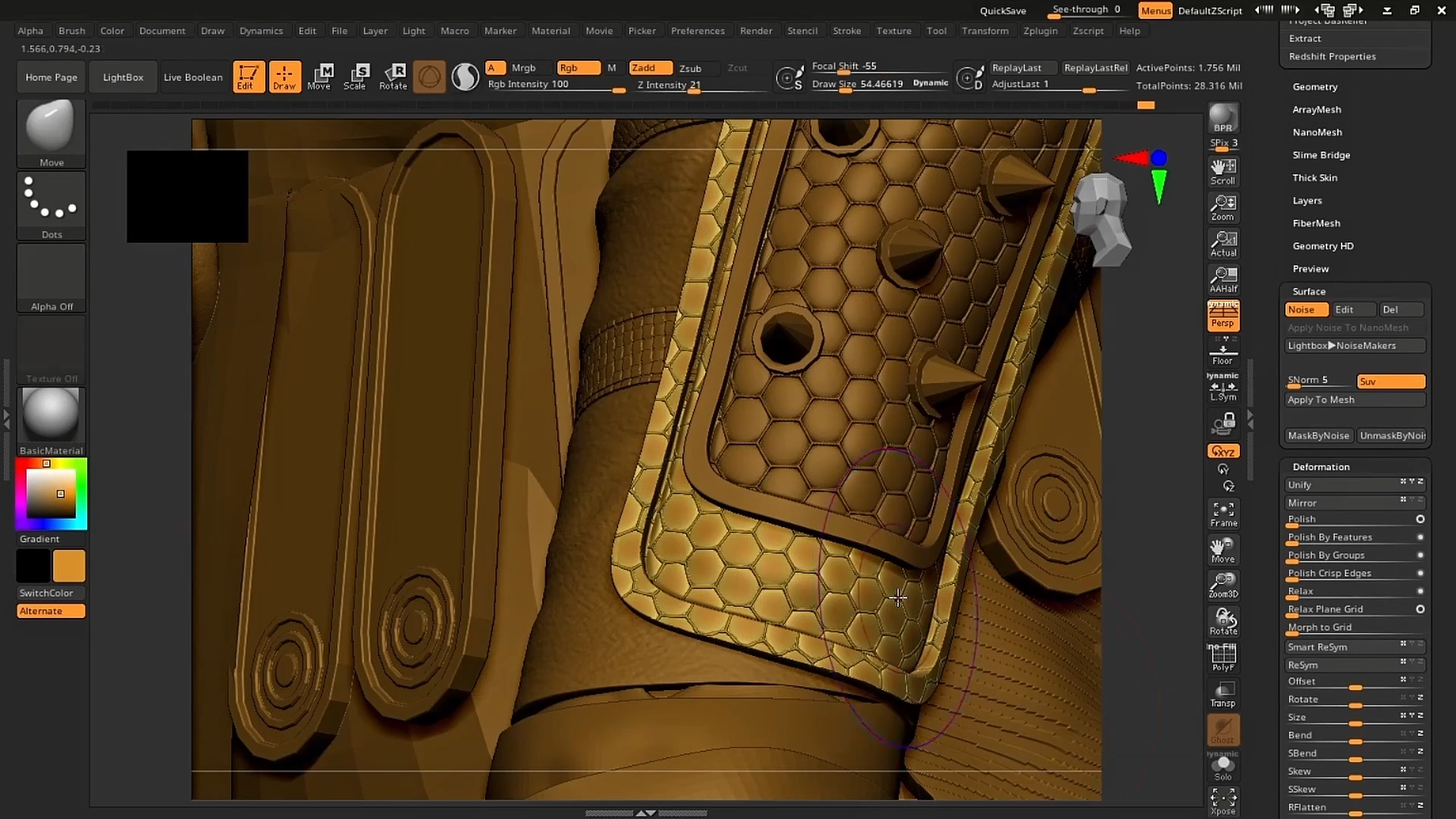Viewport: 1456px width, 819px height.
Task: Click the SwitchColor alternate swatch
Action: [69, 565]
